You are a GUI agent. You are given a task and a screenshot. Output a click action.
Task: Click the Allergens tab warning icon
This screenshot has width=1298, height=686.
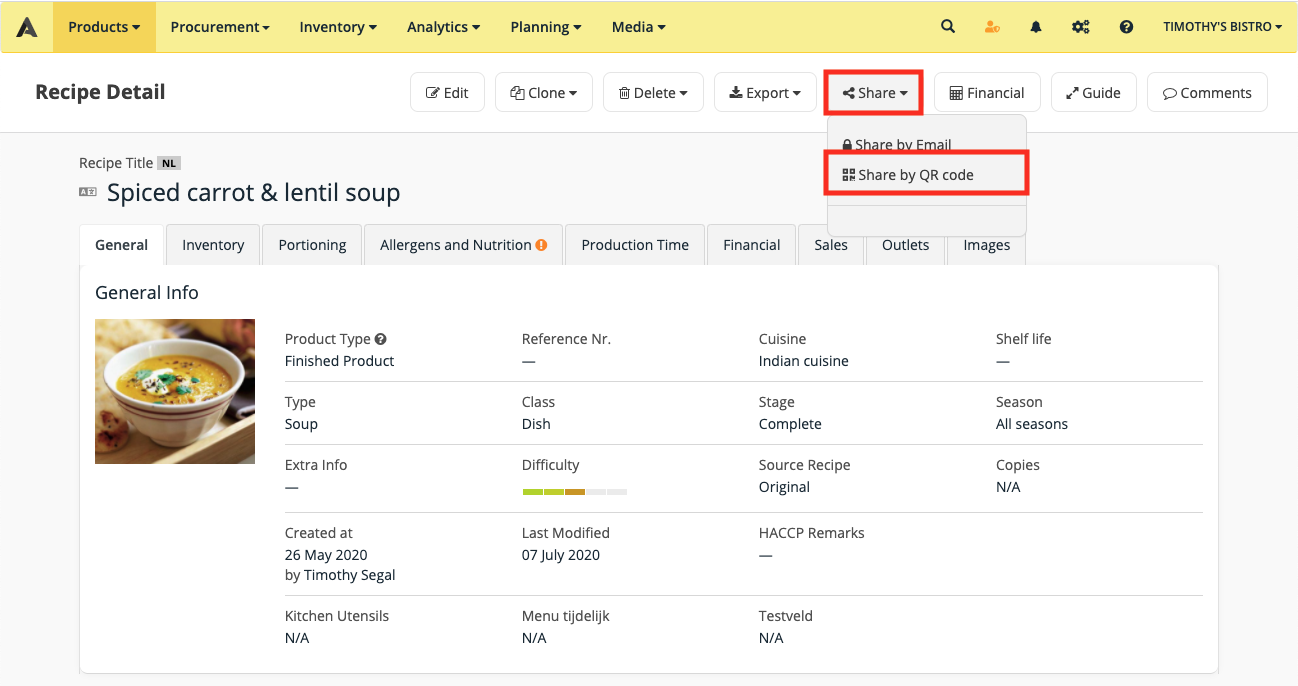pyautogui.click(x=541, y=245)
